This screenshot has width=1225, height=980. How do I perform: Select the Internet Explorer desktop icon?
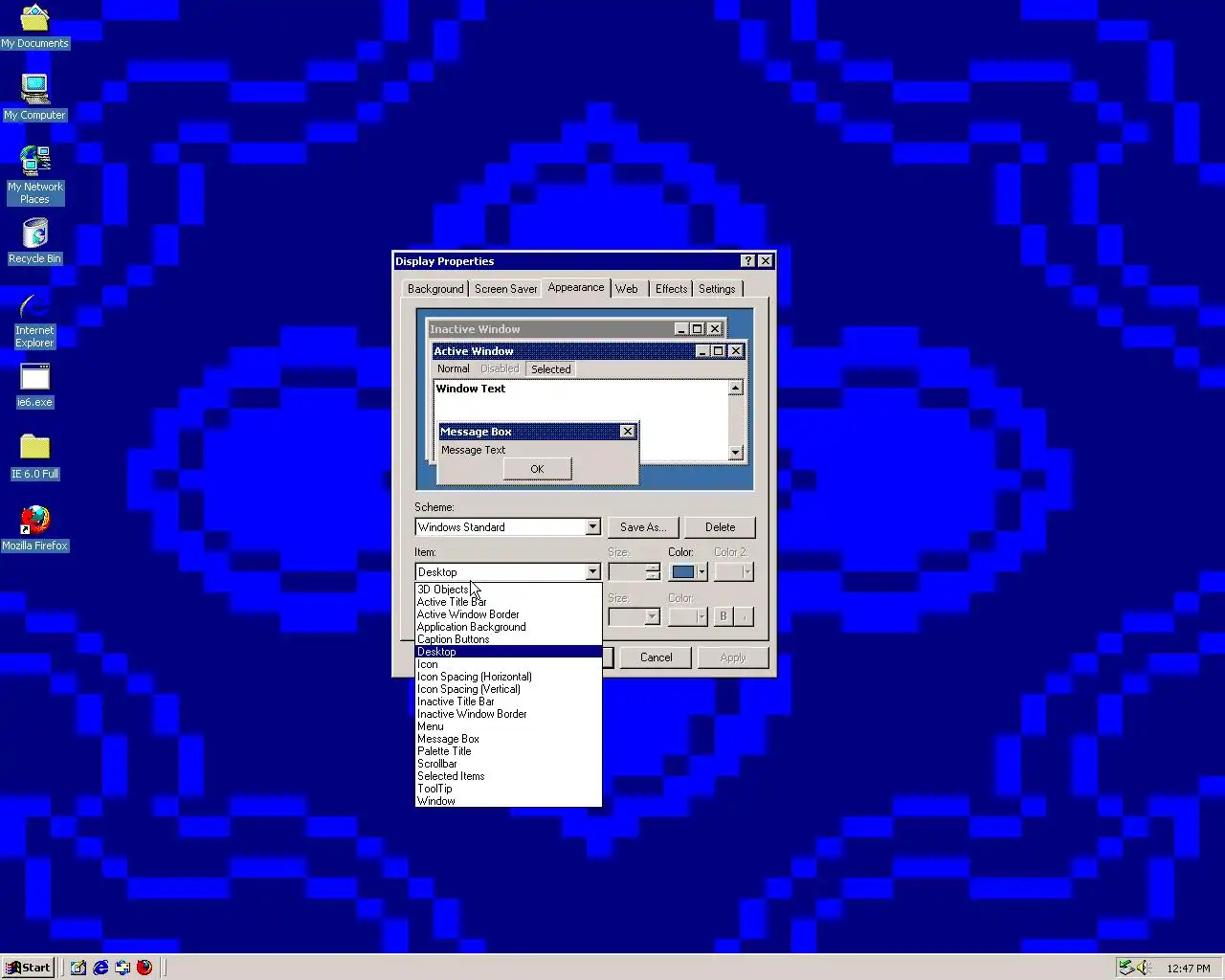34,320
